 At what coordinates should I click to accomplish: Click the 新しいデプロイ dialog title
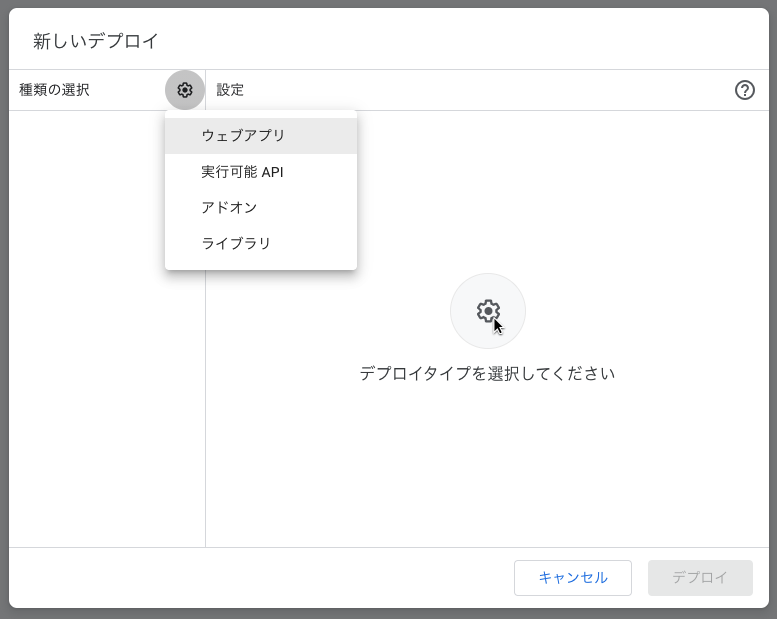(x=96, y=41)
